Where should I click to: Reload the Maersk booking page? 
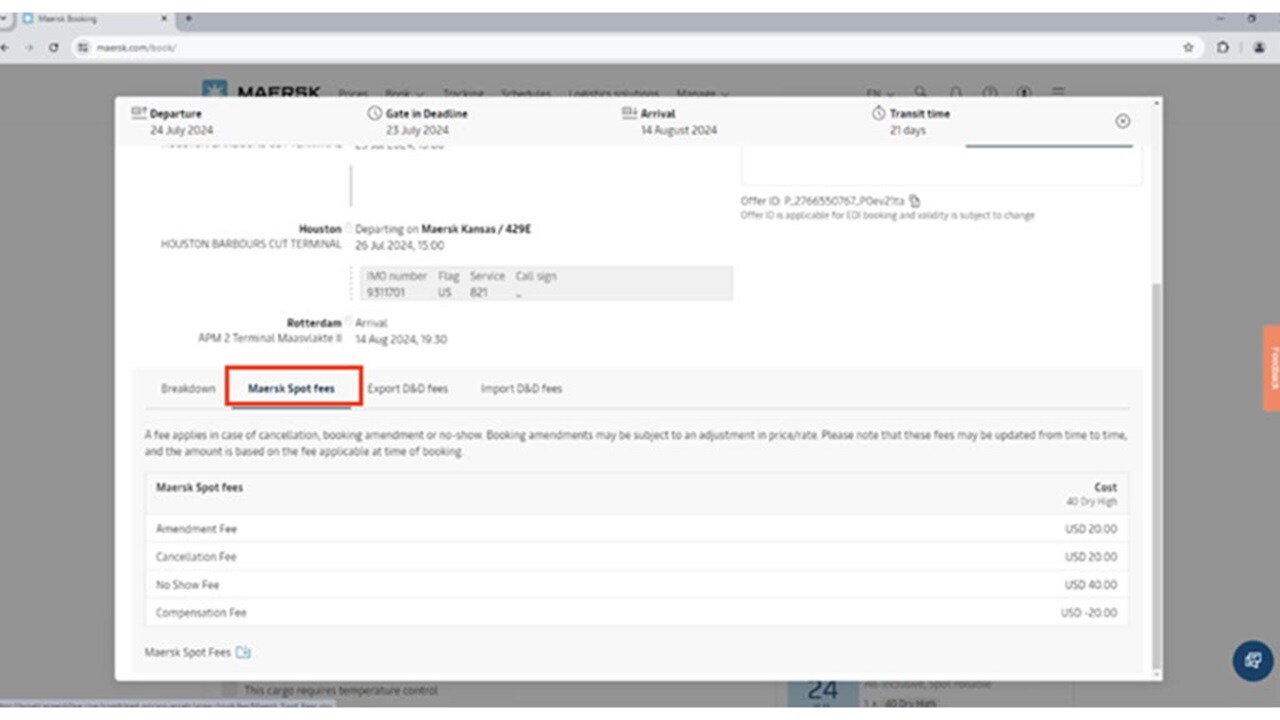point(54,47)
